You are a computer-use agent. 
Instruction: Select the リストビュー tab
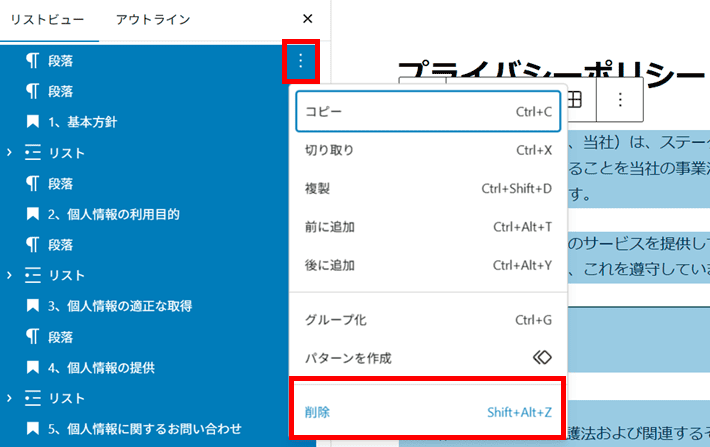coord(47,19)
